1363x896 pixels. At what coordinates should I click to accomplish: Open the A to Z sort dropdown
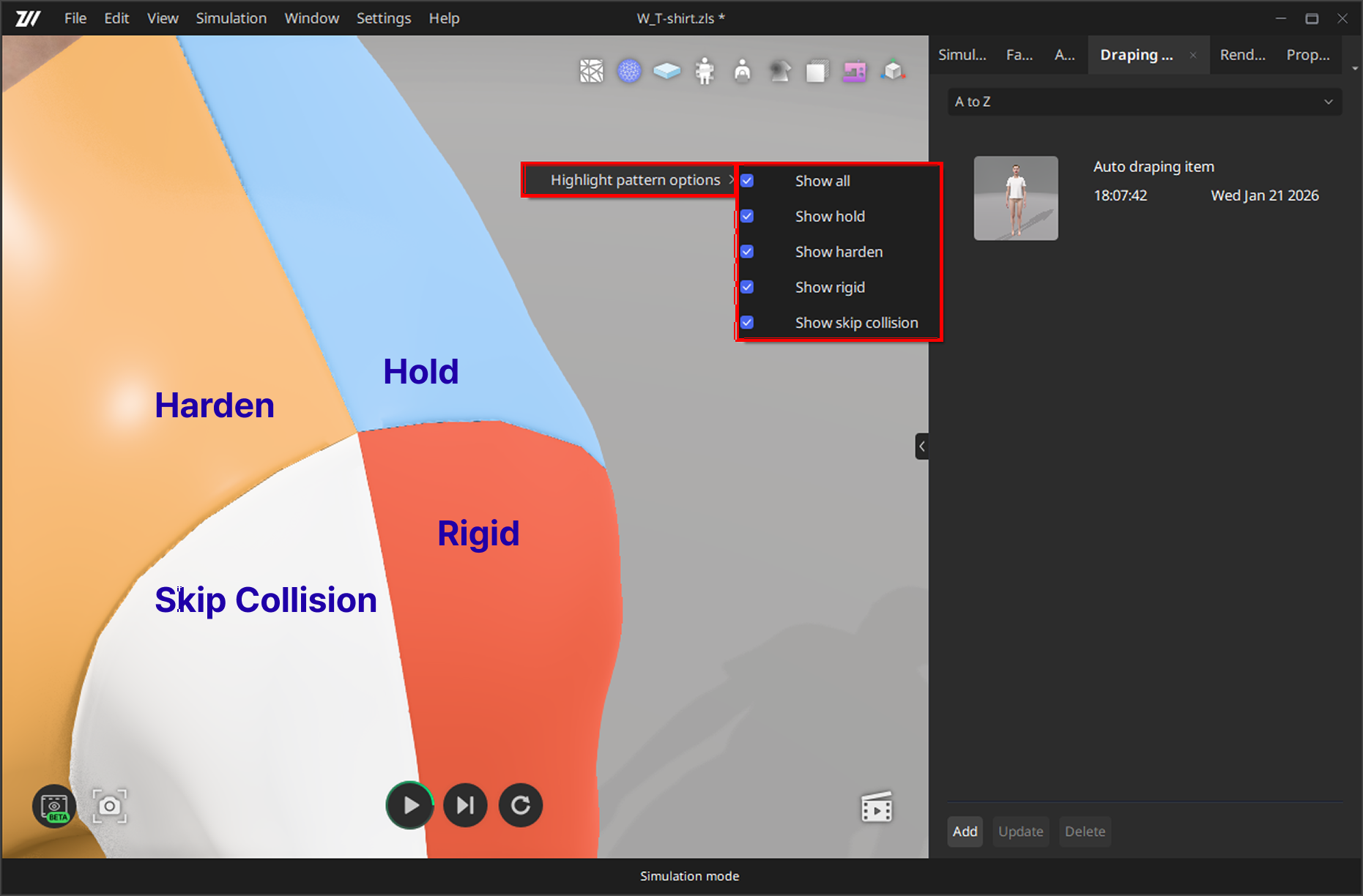[x=1144, y=102]
